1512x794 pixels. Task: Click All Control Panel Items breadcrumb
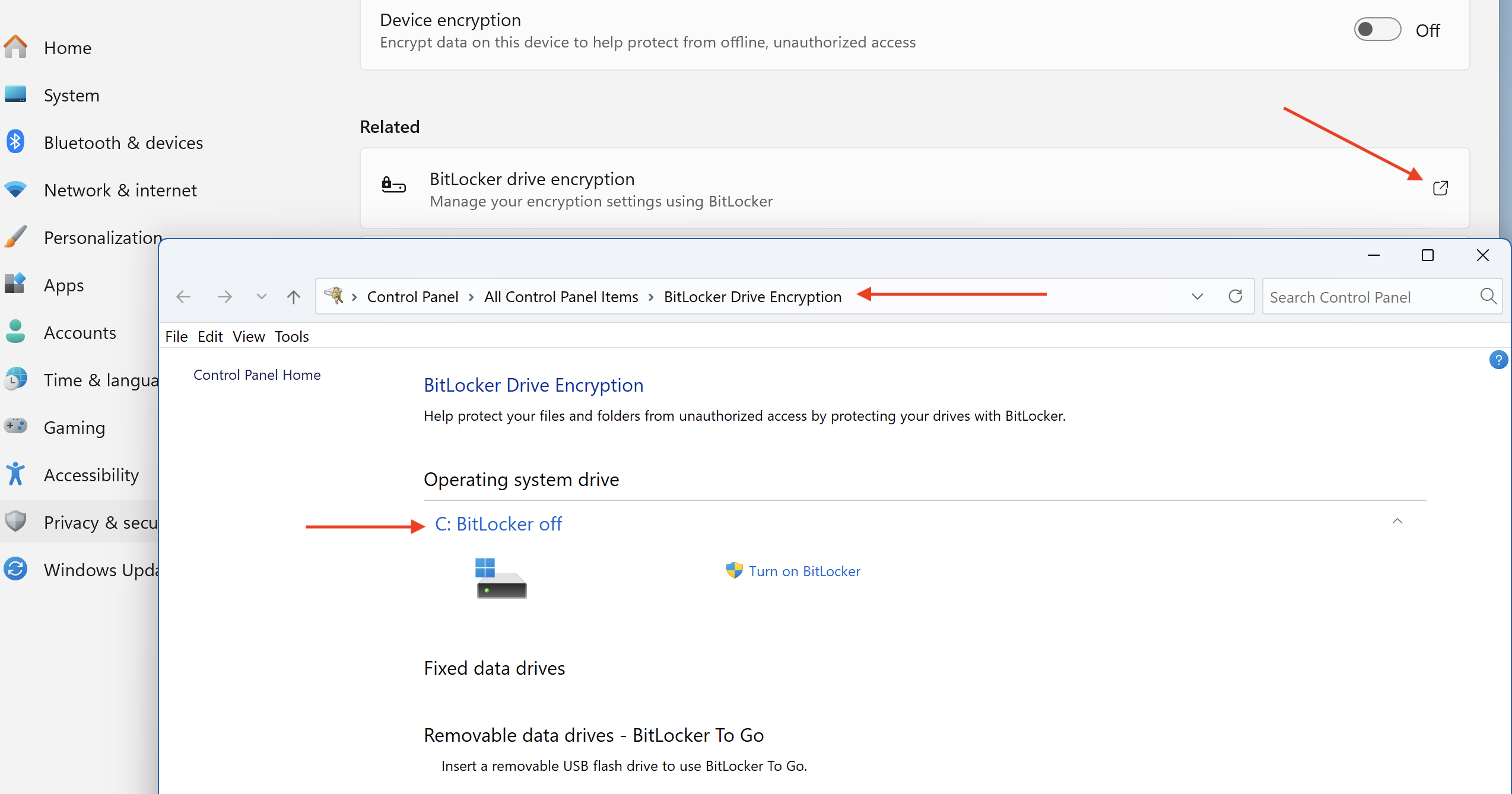(561, 297)
